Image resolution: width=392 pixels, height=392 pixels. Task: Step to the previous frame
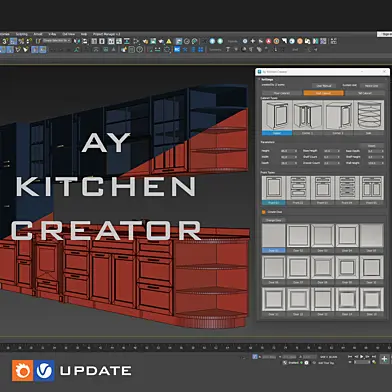(x=356, y=357)
